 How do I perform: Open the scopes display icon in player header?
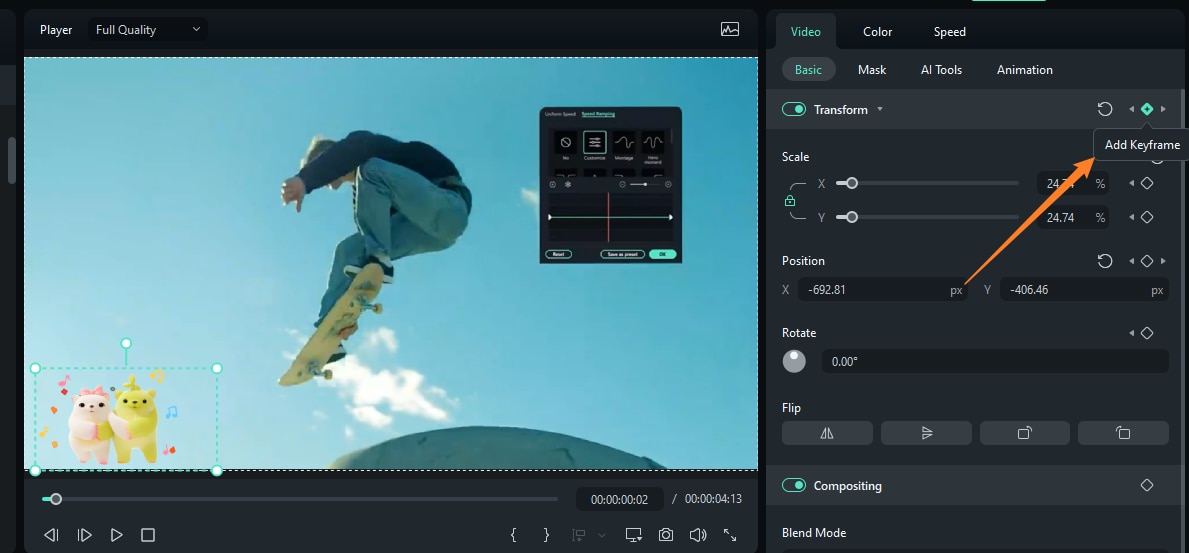pyautogui.click(x=729, y=30)
